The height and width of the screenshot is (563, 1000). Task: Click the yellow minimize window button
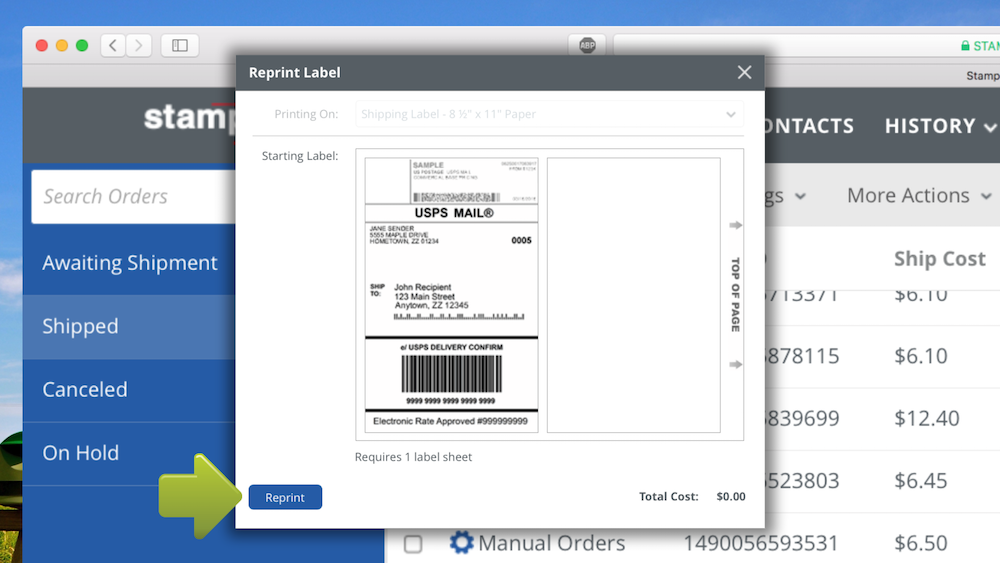tap(62, 45)
